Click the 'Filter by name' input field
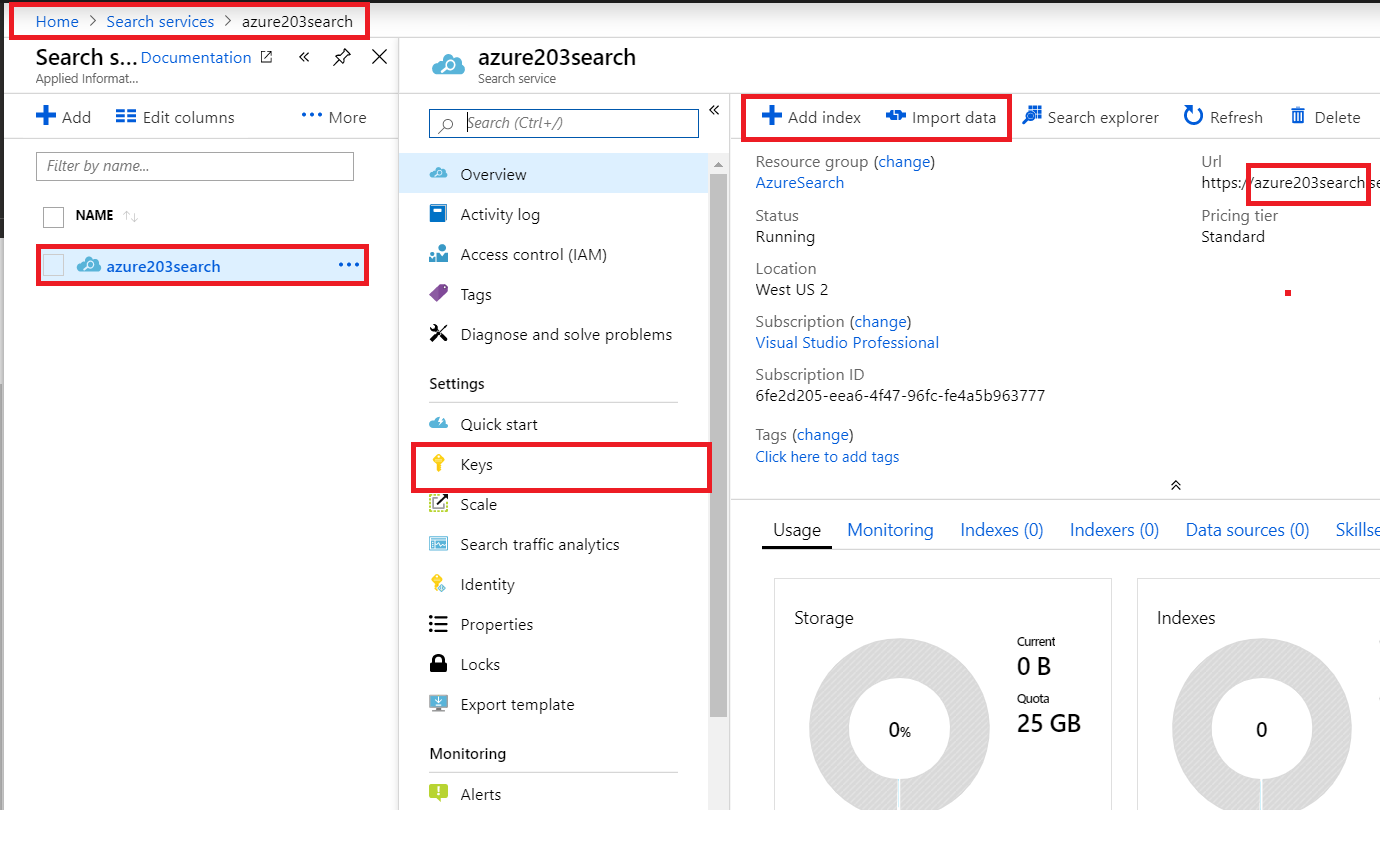Image resolution: width=1380 pixels, height=853 pixels. (194, 165)
